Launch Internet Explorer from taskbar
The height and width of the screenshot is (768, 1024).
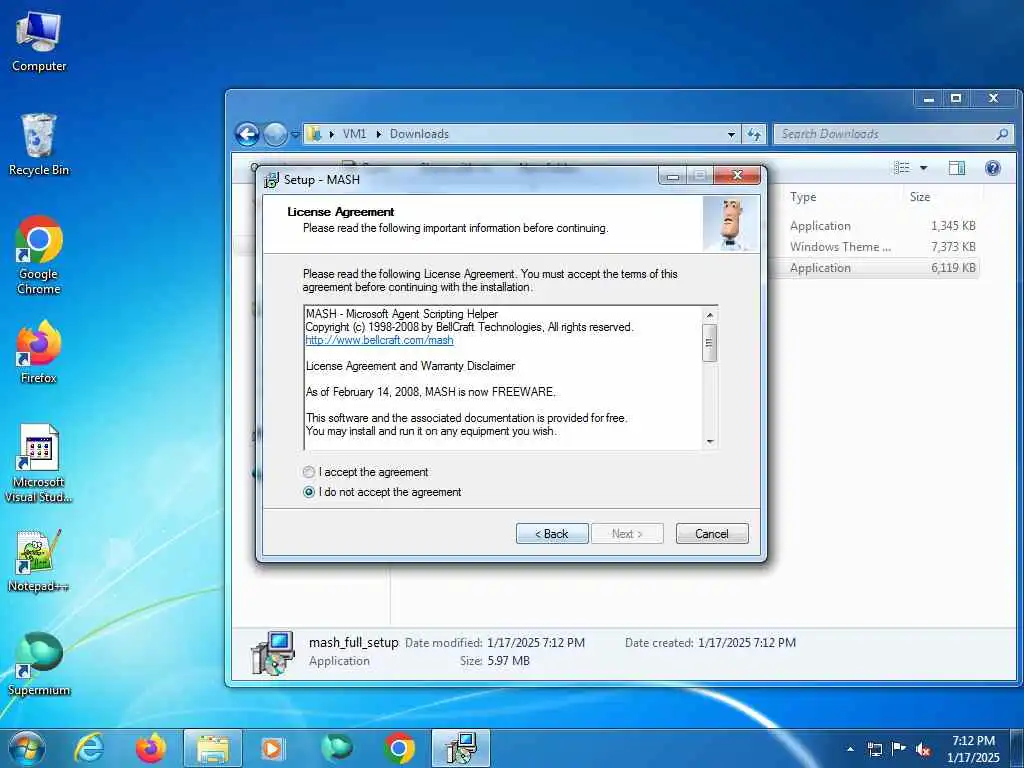point(89,748)
